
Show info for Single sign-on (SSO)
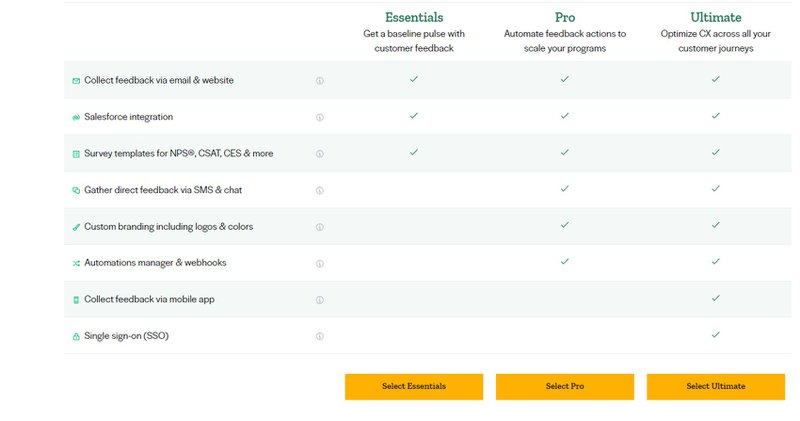tap(320, 337)
